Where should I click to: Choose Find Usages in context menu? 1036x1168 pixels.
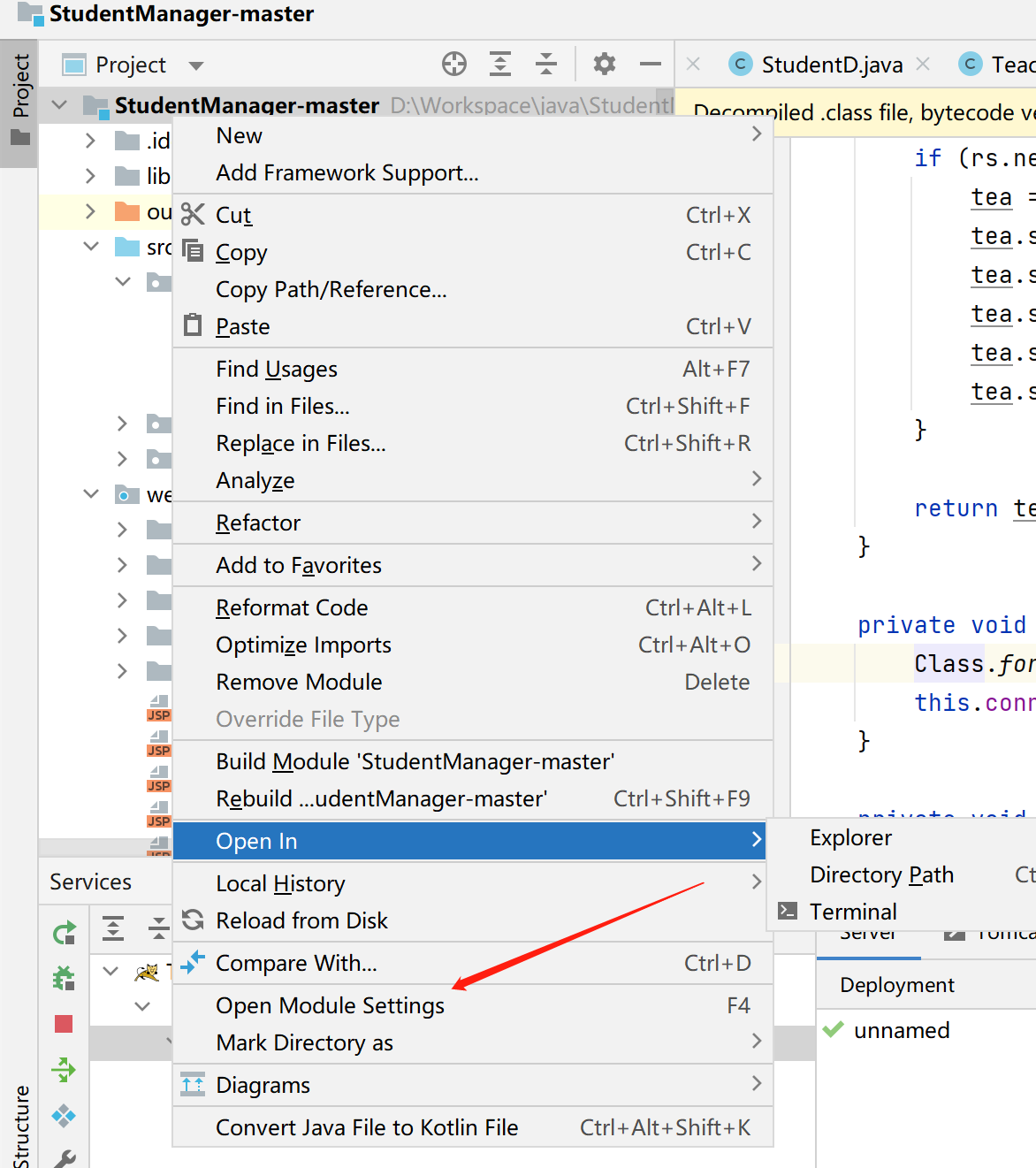[x=473, y=369]
